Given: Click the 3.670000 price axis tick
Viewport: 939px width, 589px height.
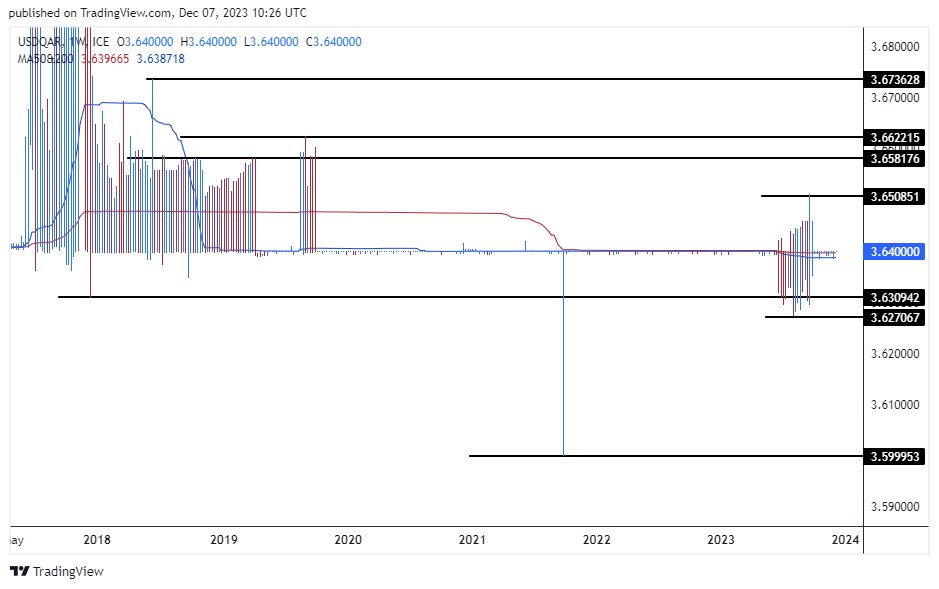Looking at the screenshot, I should (x=895, y=98).
